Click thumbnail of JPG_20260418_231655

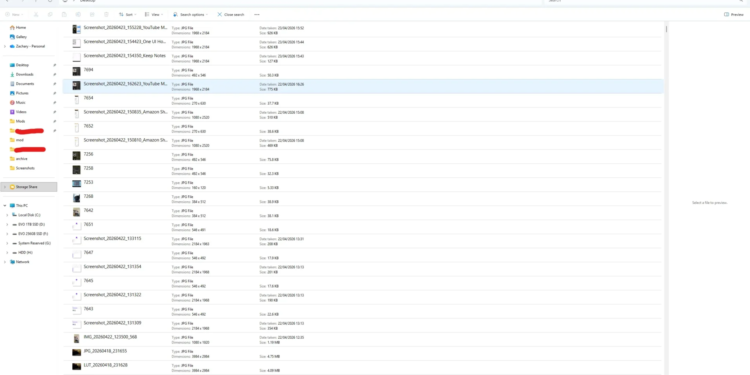tap(76, 353)
